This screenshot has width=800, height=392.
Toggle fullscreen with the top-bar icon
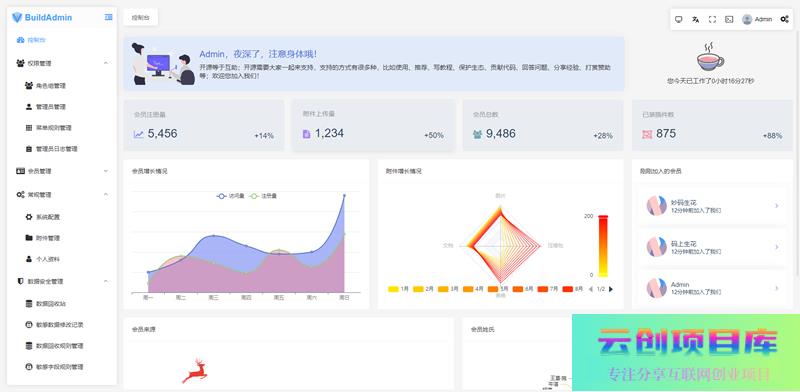[x=712, y=19]
